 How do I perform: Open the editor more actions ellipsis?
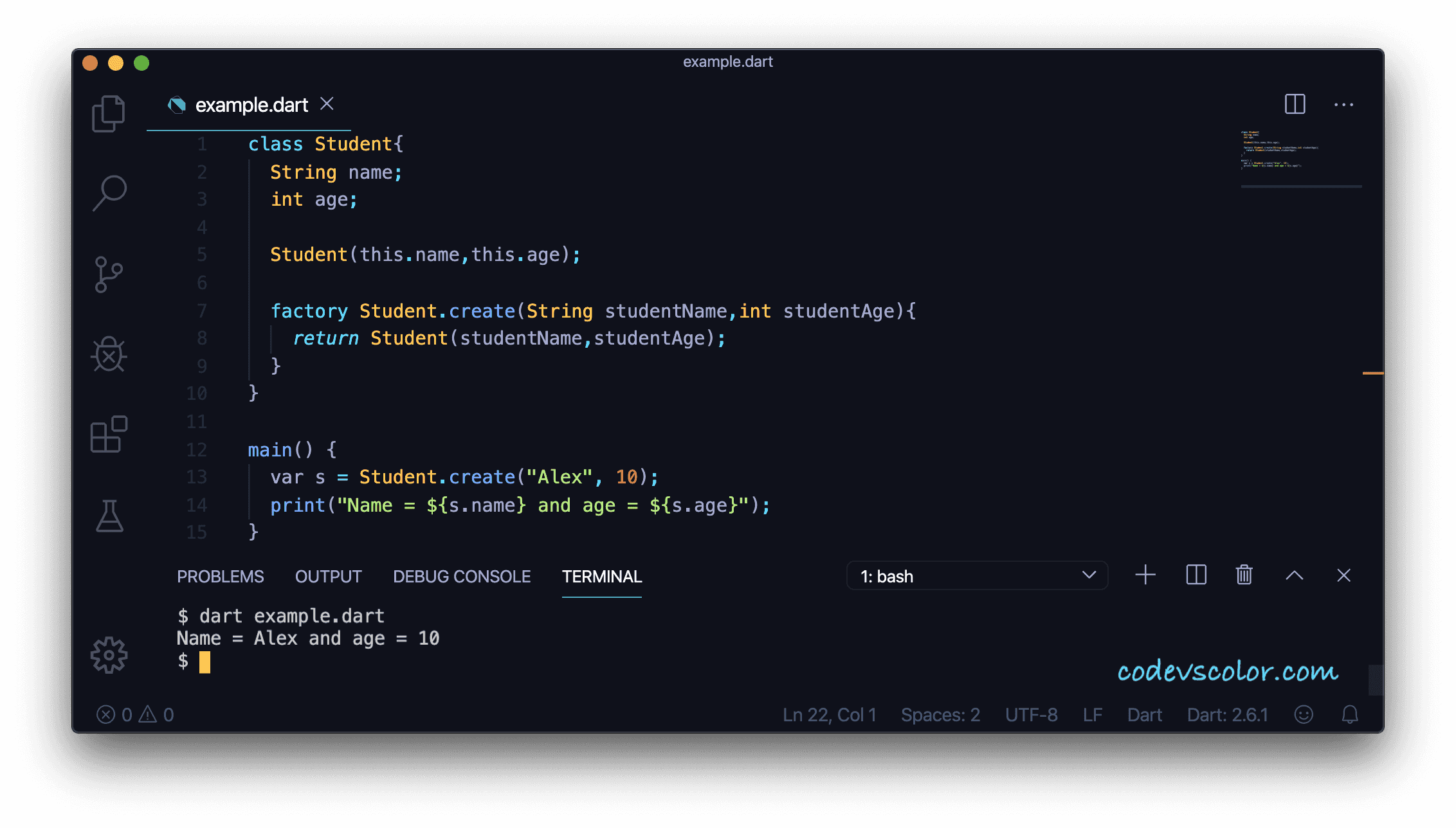(1344, 104)
